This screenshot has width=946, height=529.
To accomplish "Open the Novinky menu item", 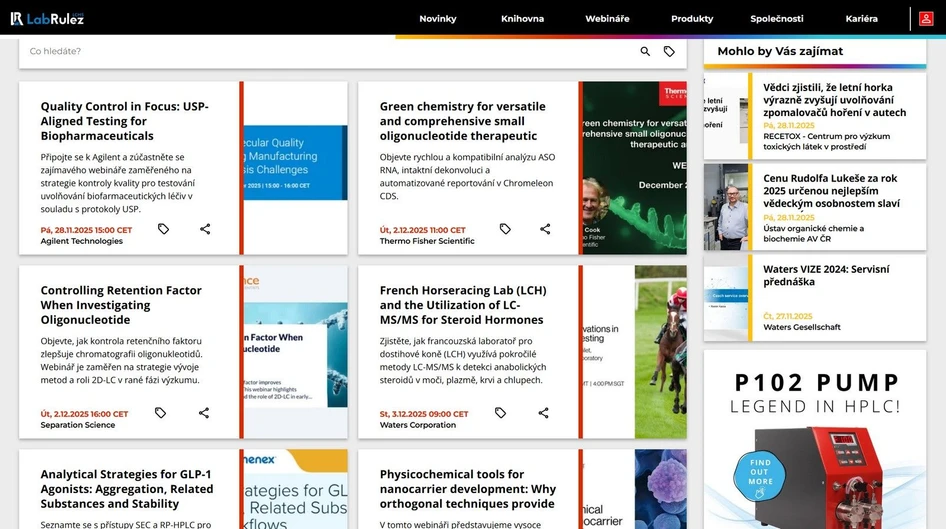I will [x=438, y=19].
